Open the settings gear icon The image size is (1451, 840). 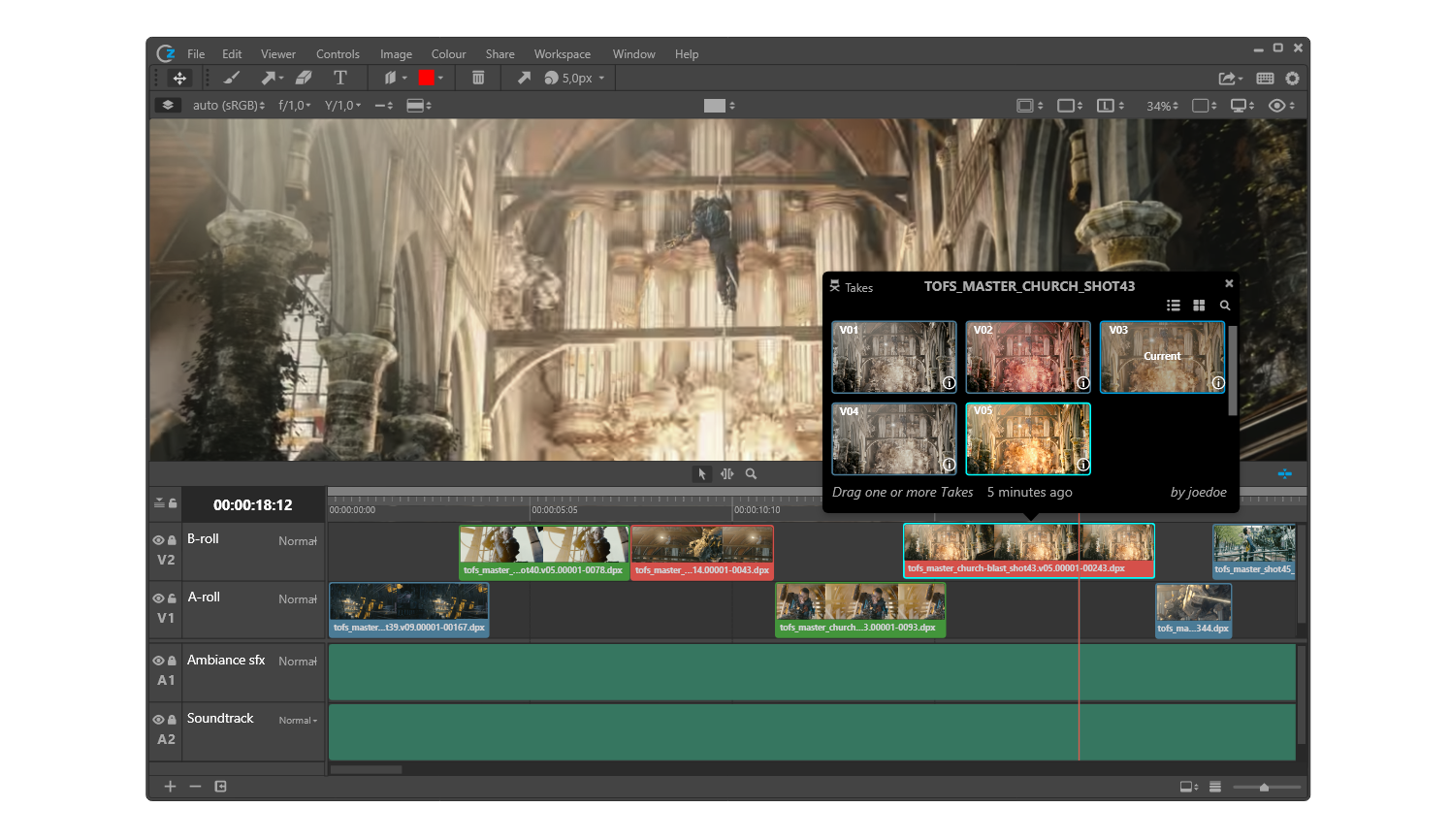pos(1292,79)
